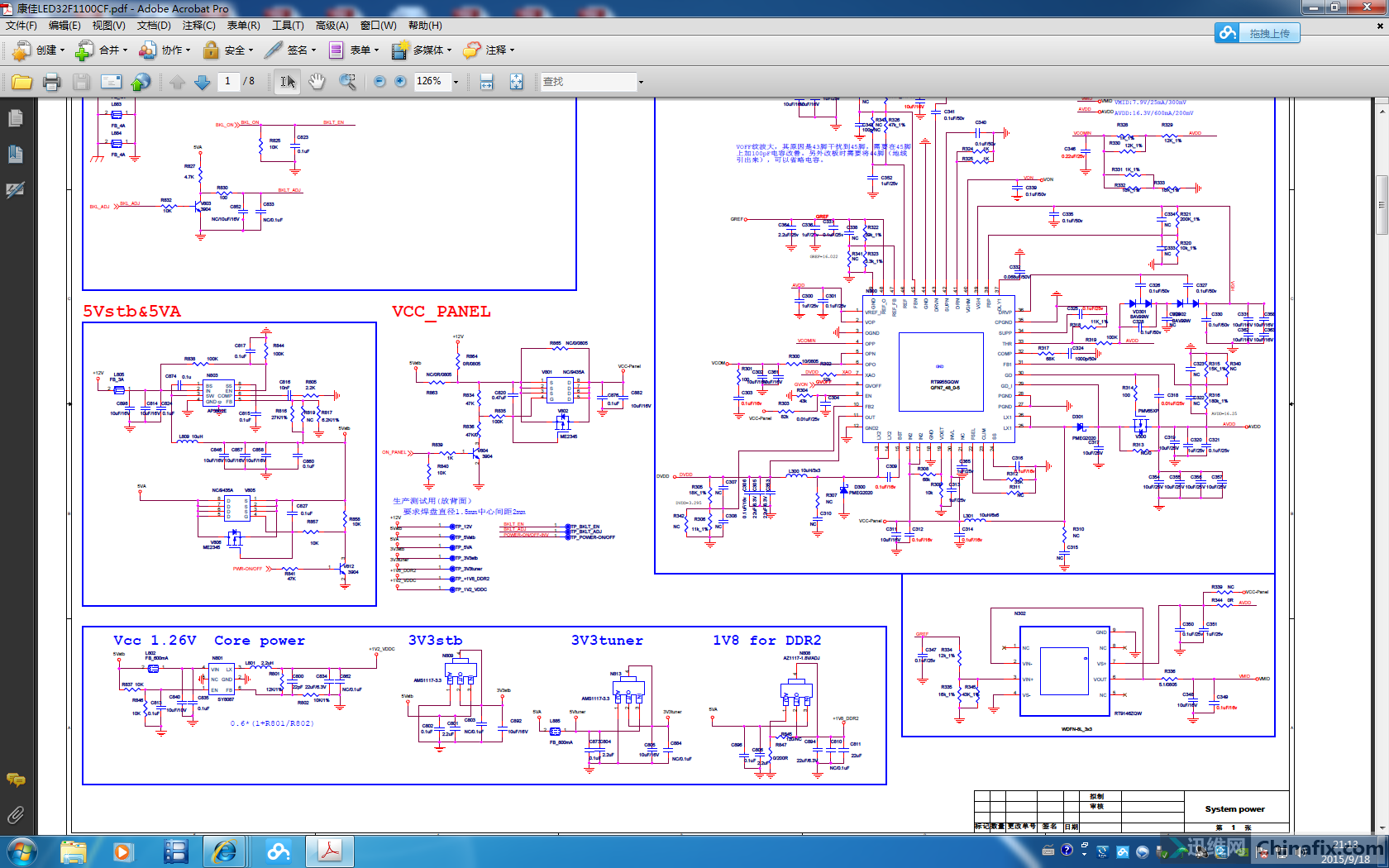Open the 文档(D) menu
1389x868 pixels.
tap(154, 26)
